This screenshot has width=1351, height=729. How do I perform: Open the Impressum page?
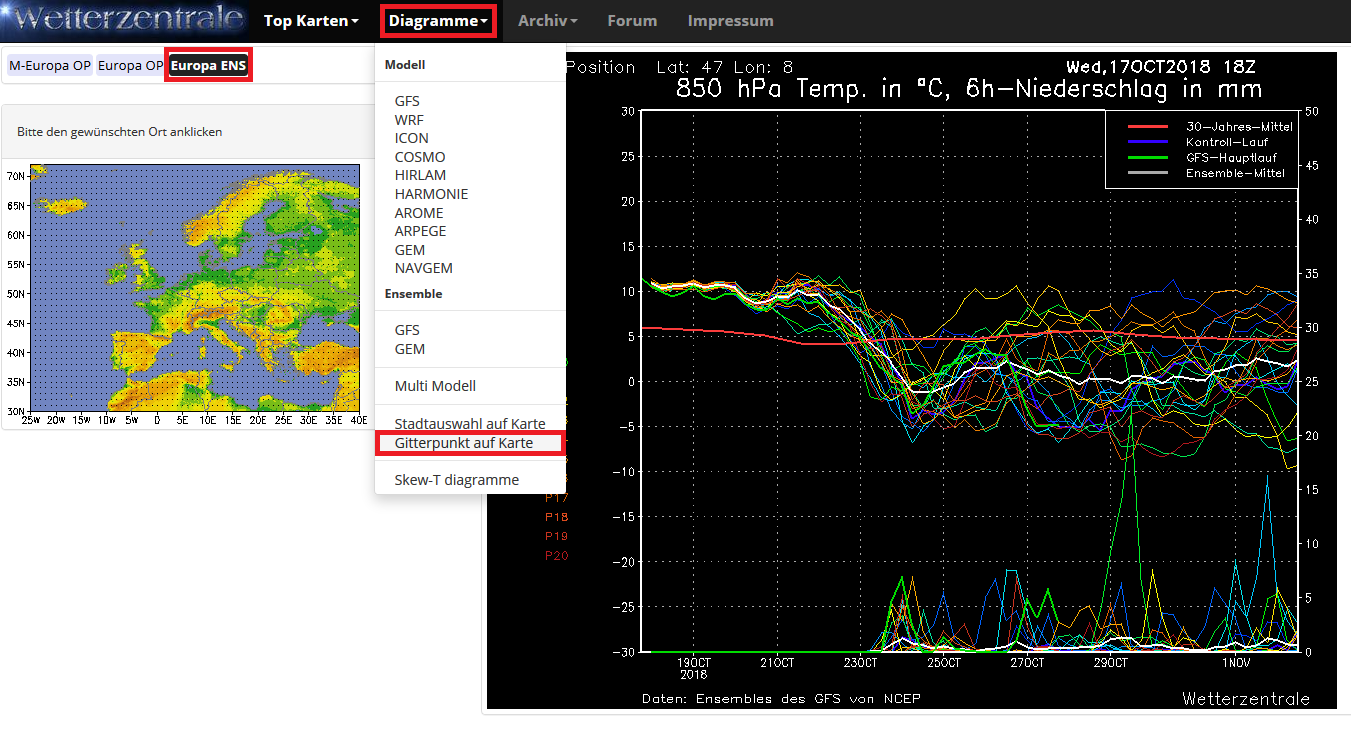730,20
